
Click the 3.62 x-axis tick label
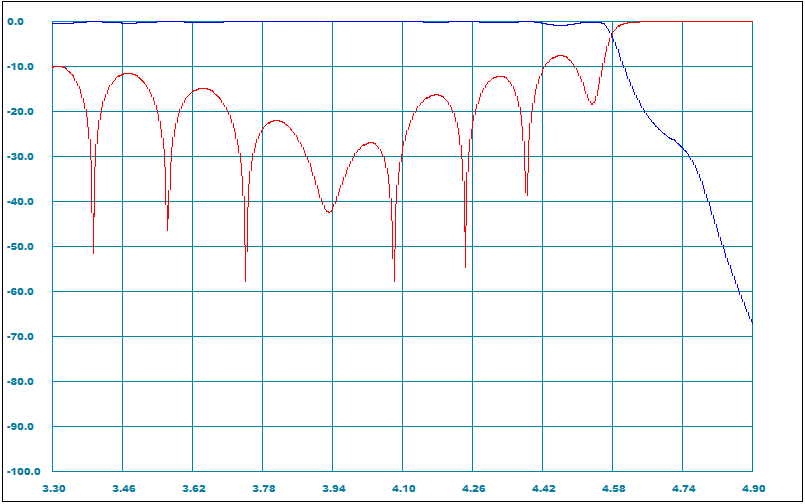point(193,487)
